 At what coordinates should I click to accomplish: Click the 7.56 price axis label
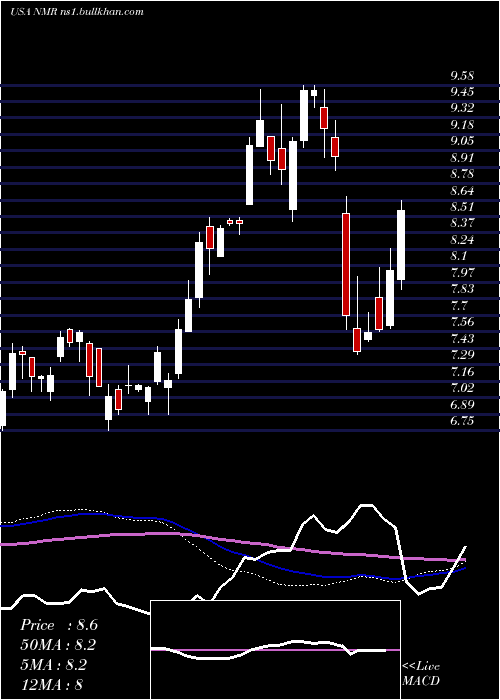click(462, 322)
